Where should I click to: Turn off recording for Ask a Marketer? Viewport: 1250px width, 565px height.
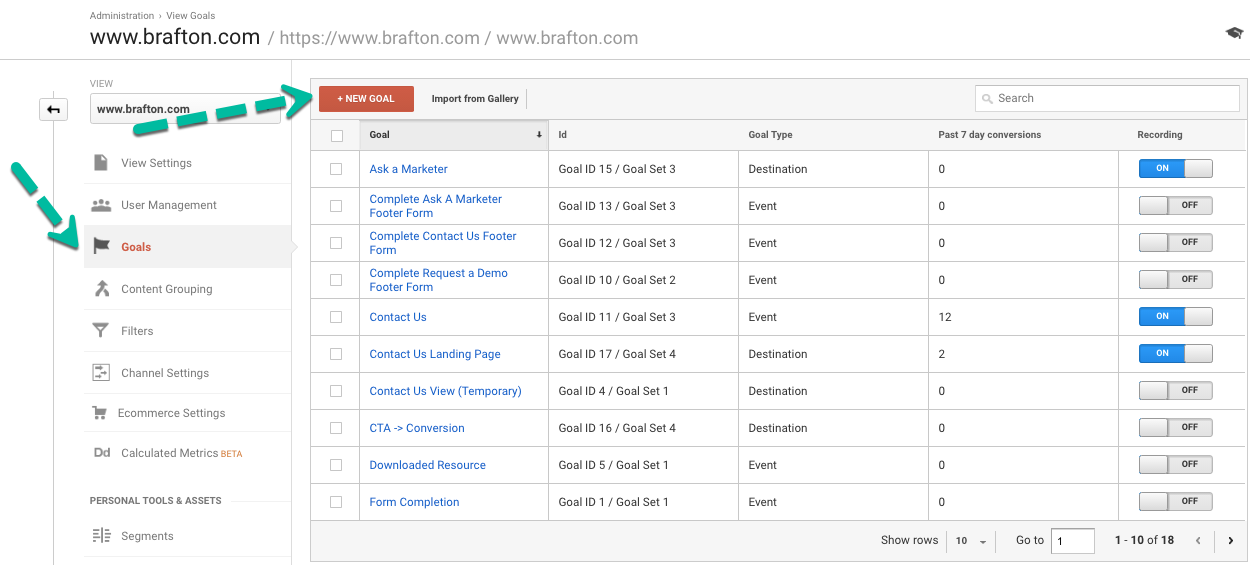click(x=1175, y=169)
